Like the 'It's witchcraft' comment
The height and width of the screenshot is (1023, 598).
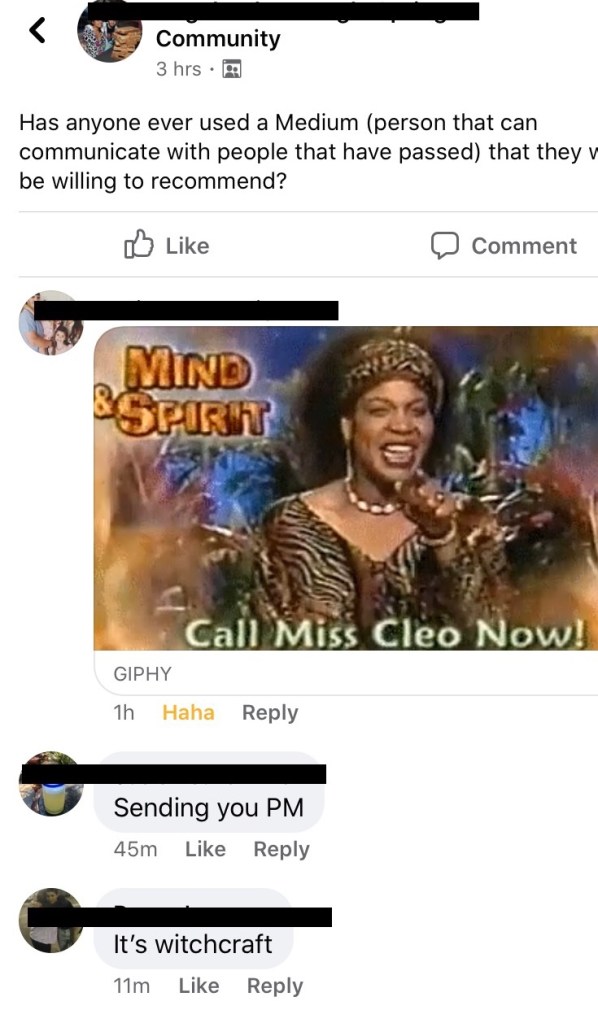[199, 986]
